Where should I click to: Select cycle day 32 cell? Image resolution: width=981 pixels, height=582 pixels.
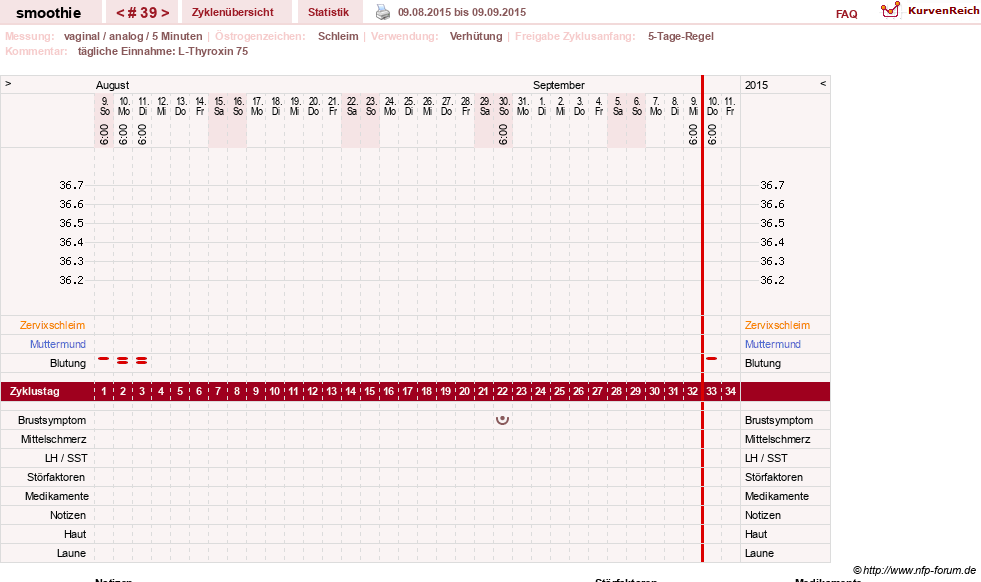(692, 391)
